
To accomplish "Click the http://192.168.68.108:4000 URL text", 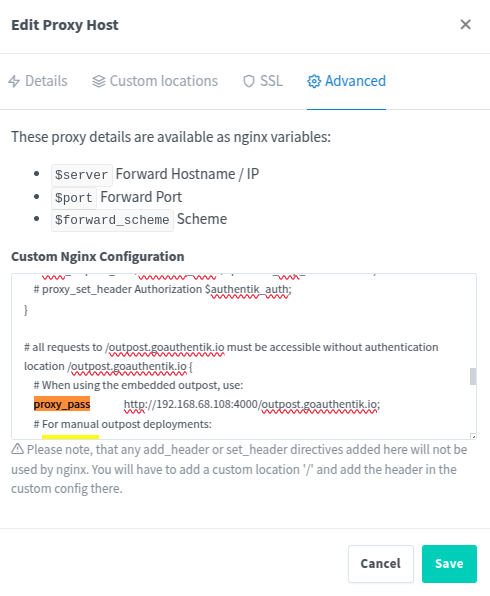I will pyautogui.click(x=191, y=404).
